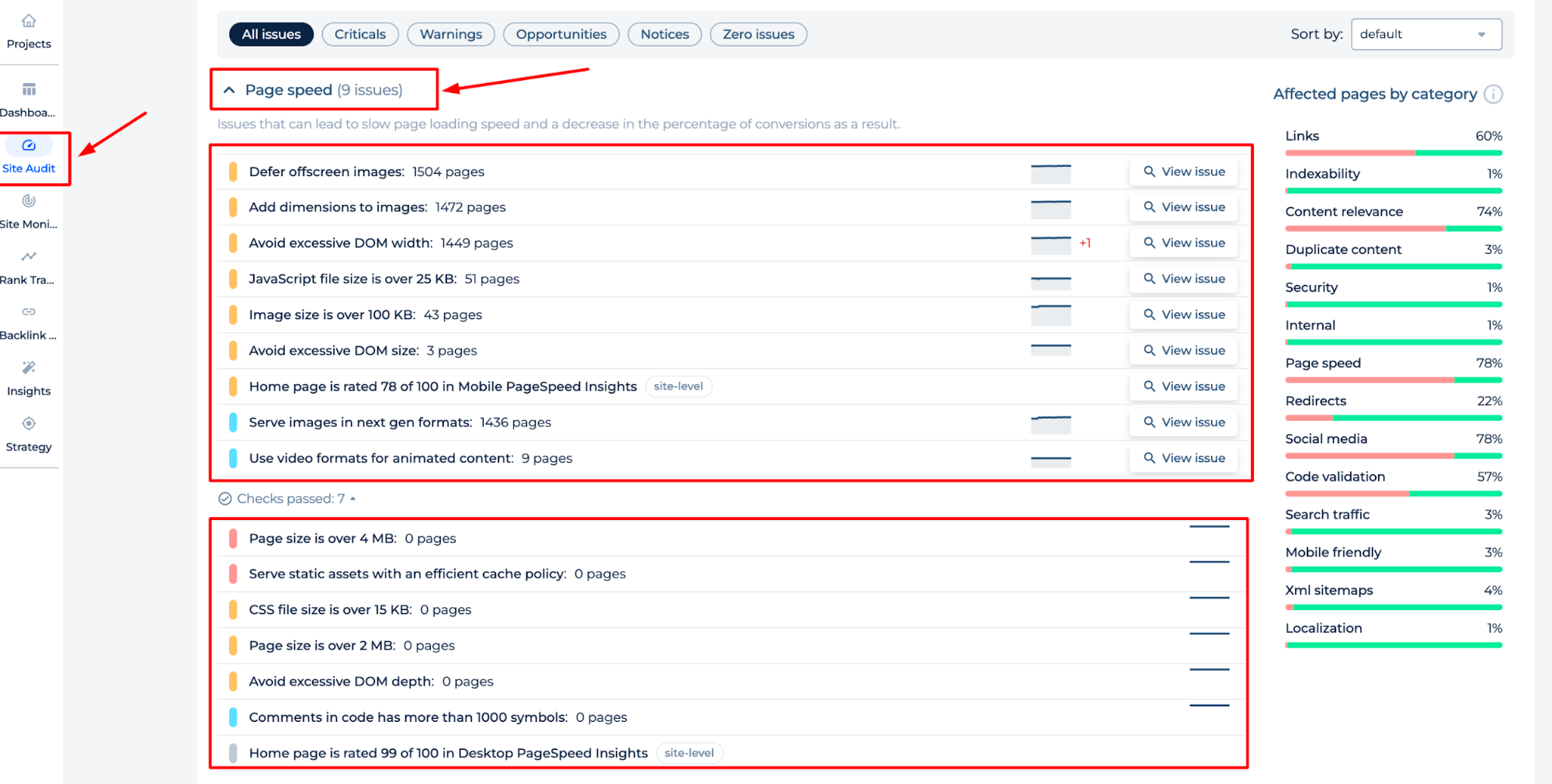The image size is (1552, 784).
Task: Click the checkmark icon beside Checks passed
Action: 225,499
